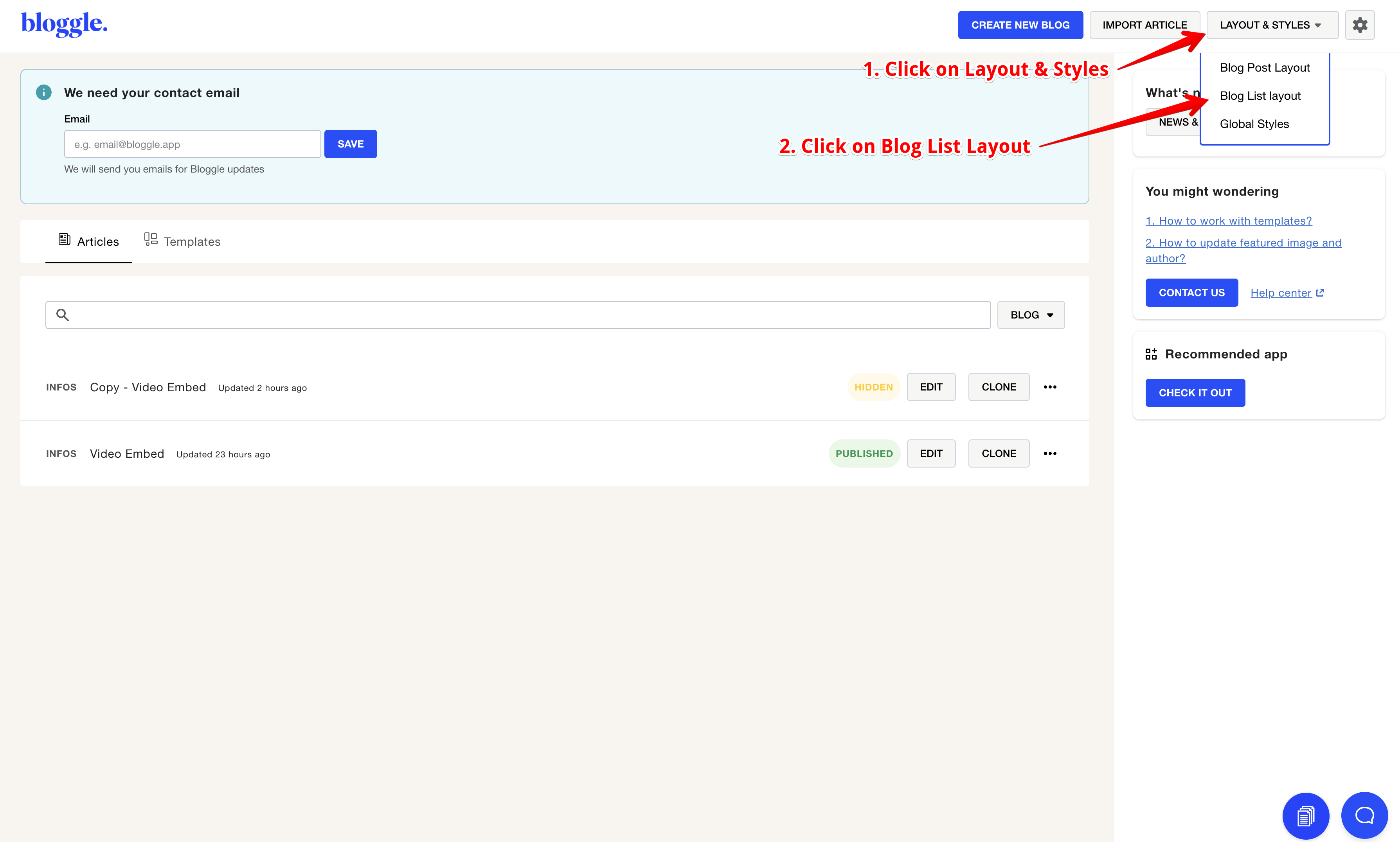The width and height of the screenshot is (1400, 842).
Task: Open the link How to work with templates
Action: (1228, 220)
